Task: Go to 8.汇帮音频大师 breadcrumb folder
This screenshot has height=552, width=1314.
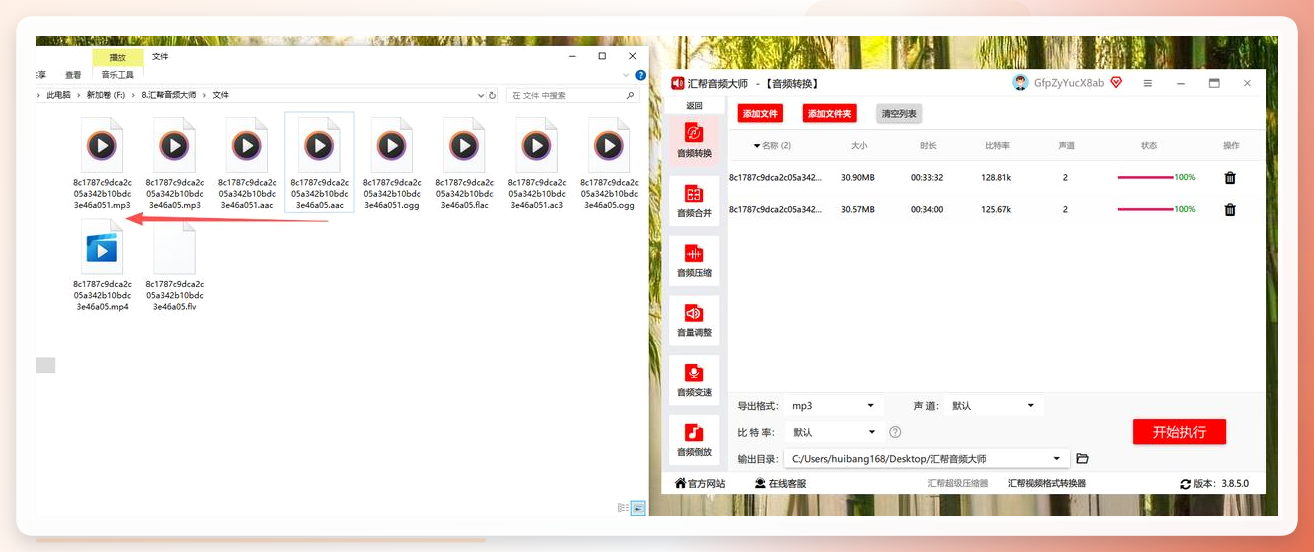Action: click(x=169, y=95)
